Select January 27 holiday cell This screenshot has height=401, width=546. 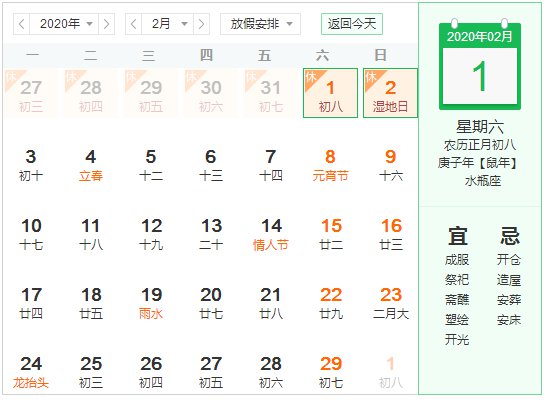[31, 93]
